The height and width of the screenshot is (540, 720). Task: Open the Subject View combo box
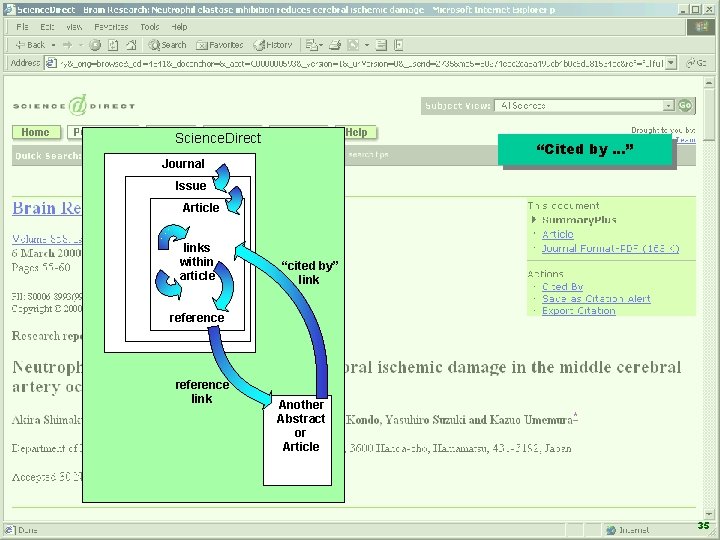(584, 106)
